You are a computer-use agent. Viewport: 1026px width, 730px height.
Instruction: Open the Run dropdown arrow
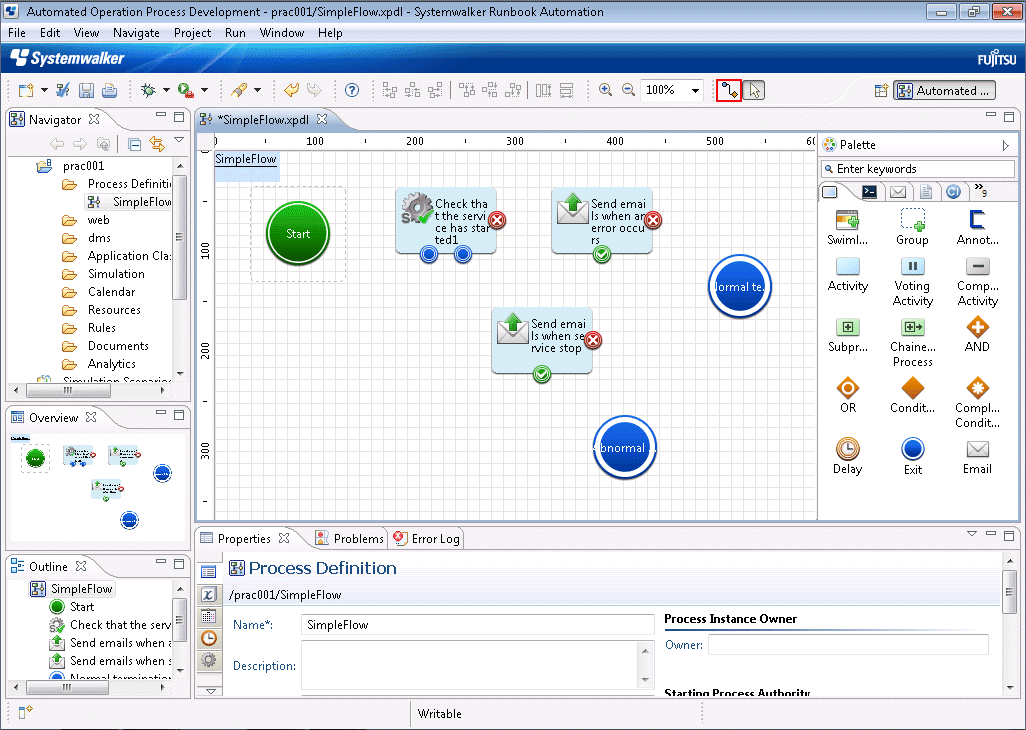click(x=204, y=90)
